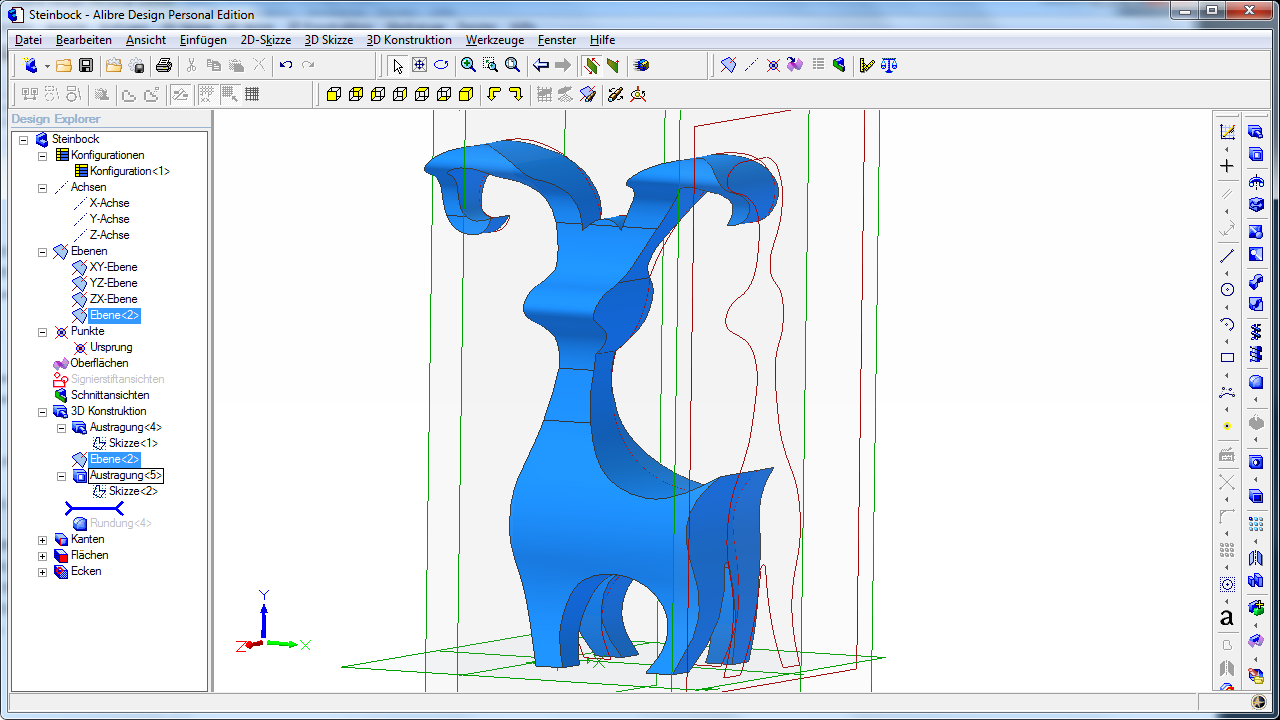The height and width of the screenshot is (720, 1280).
Task: Open the new file dropdown arrow
Action: (47, 66)
